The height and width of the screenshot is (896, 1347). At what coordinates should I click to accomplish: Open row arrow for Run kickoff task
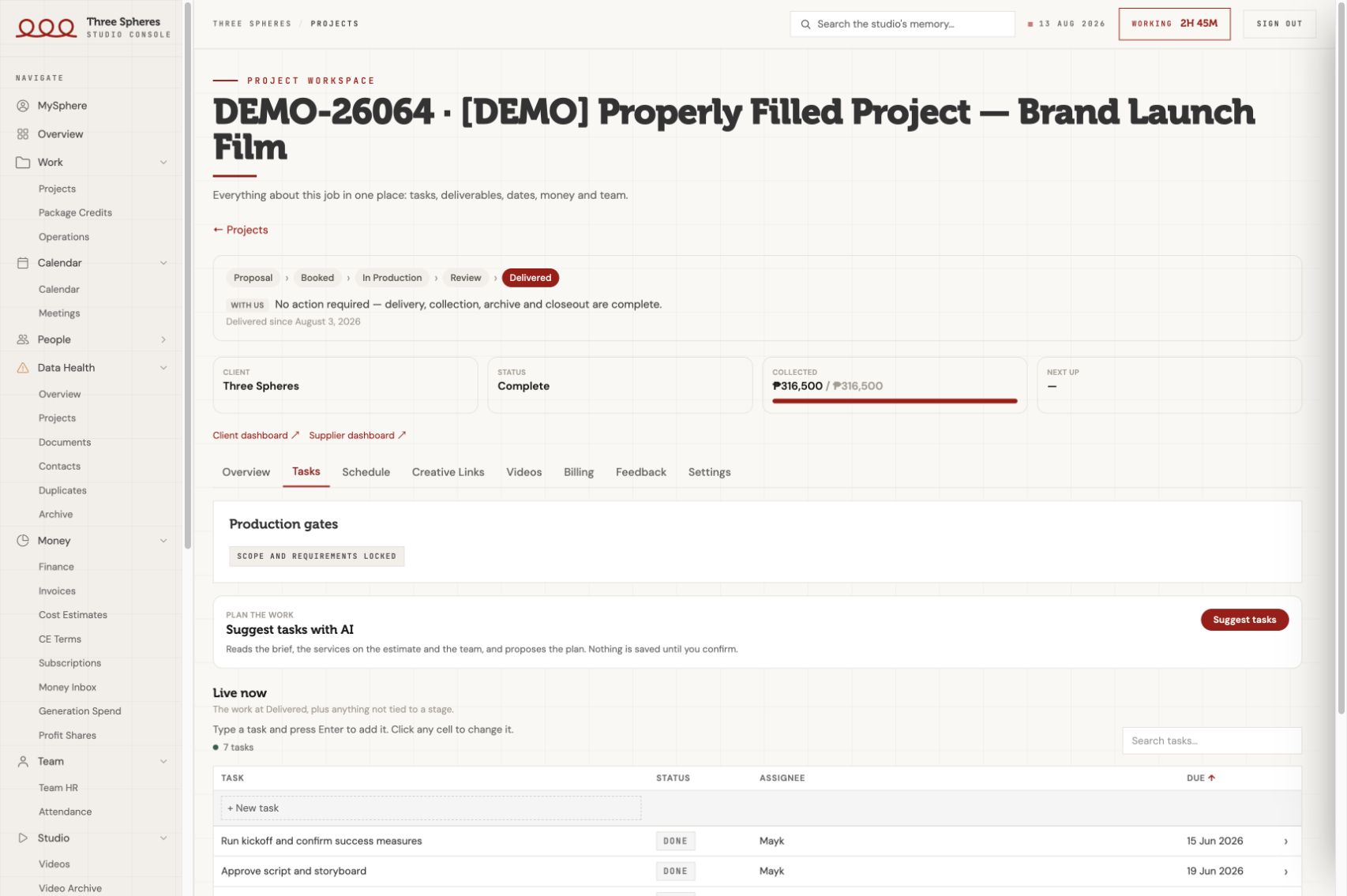pyautogui.click(x=1286, y=842)
